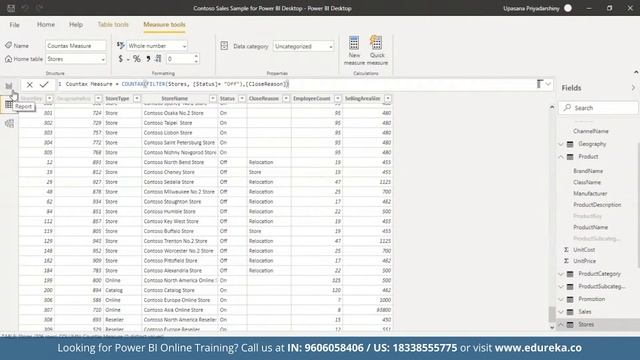Screen dimensions: 640x360
Task: Select the ClassName field
Action: click(x=587, y=182)
